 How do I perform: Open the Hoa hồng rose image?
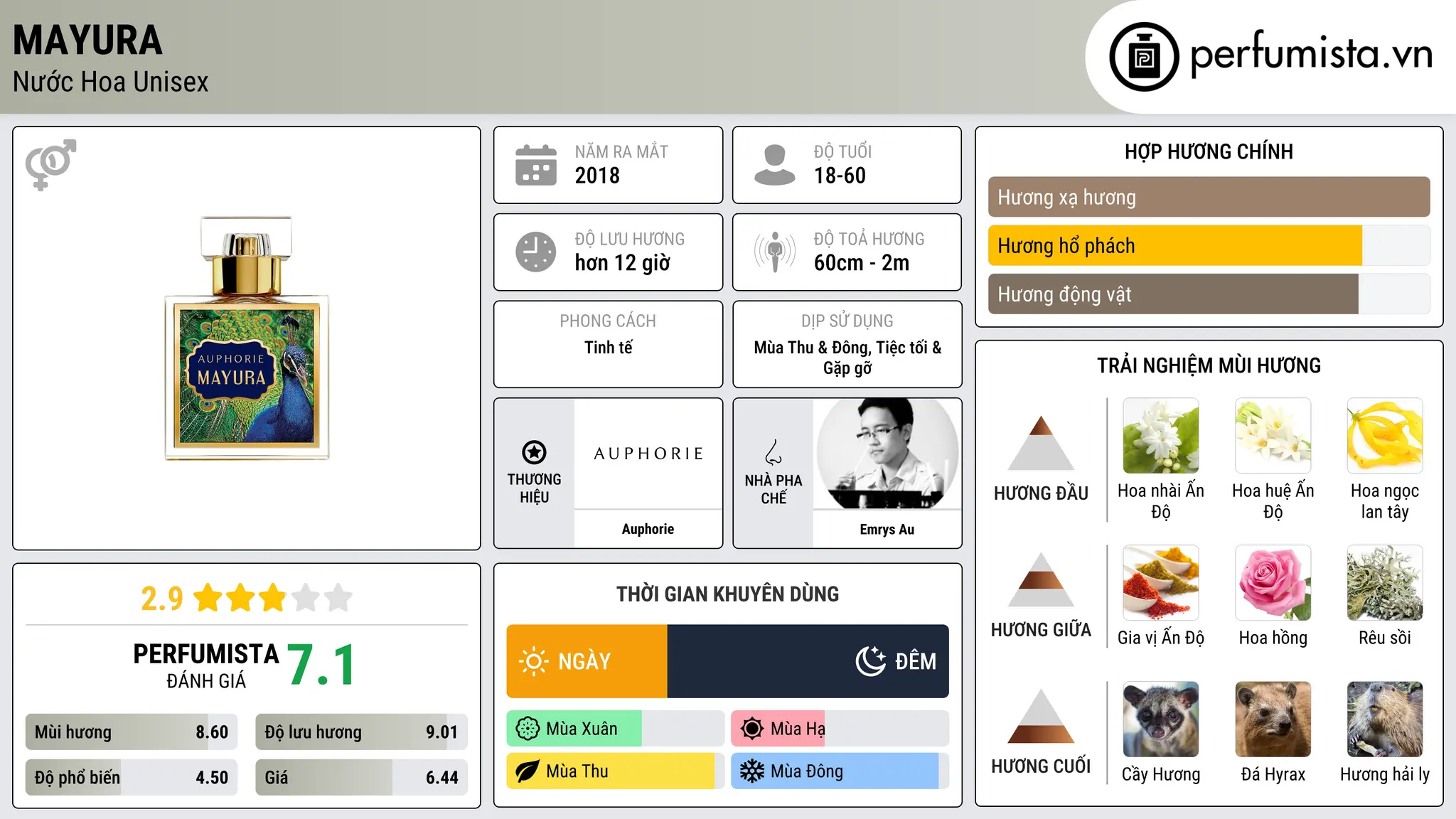pos(1273,583)
